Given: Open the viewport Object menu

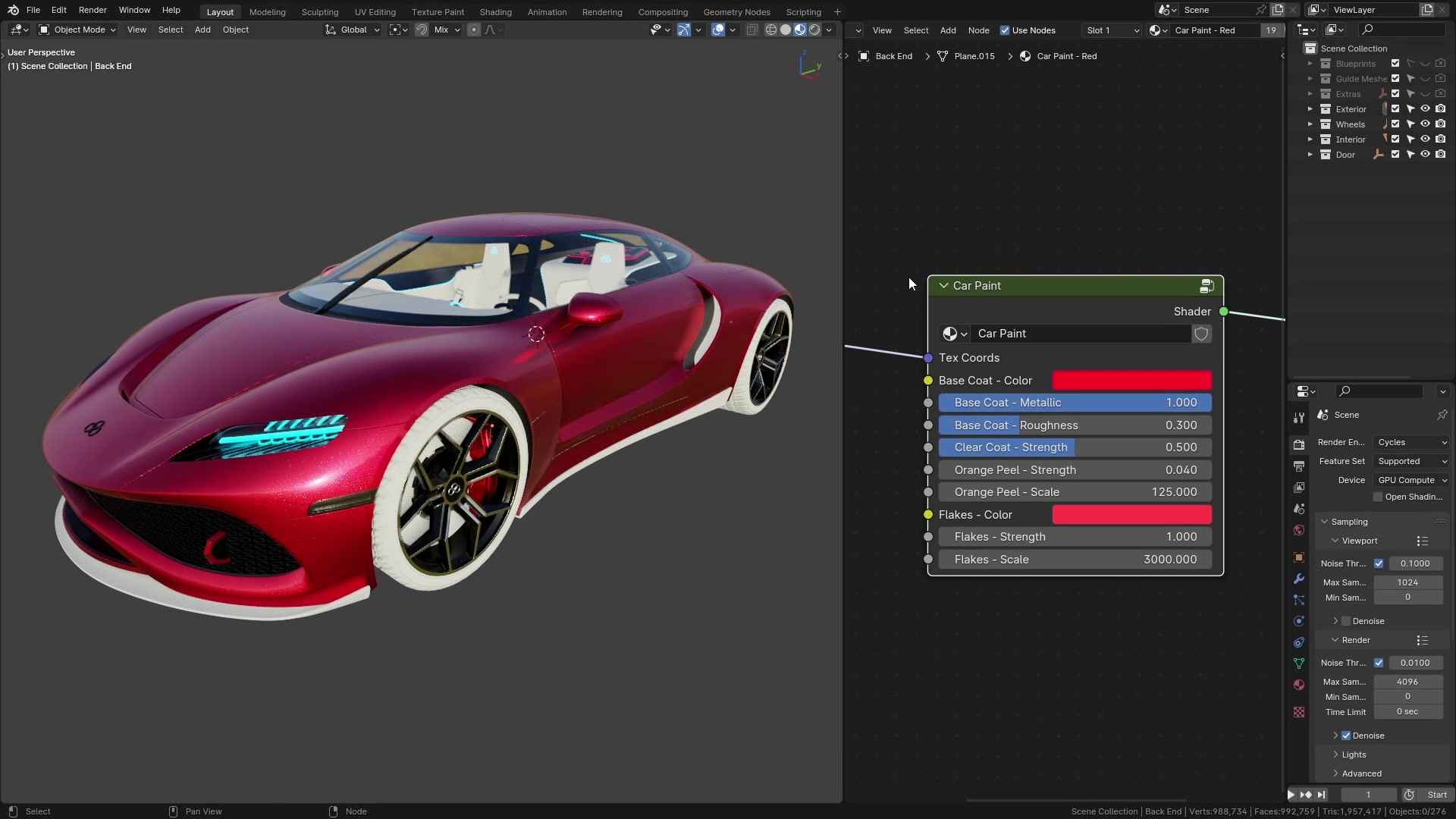Looking at the screenshot, I should click(x=235, y=30).
